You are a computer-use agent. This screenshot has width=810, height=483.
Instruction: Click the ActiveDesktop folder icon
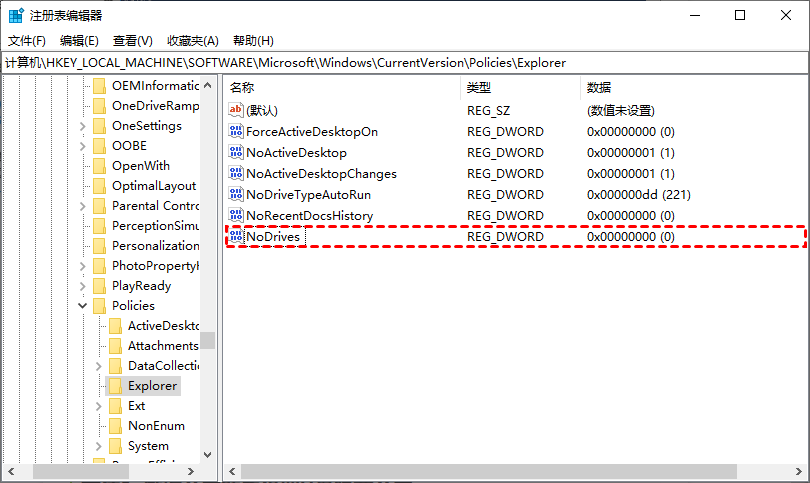point(115,326)
